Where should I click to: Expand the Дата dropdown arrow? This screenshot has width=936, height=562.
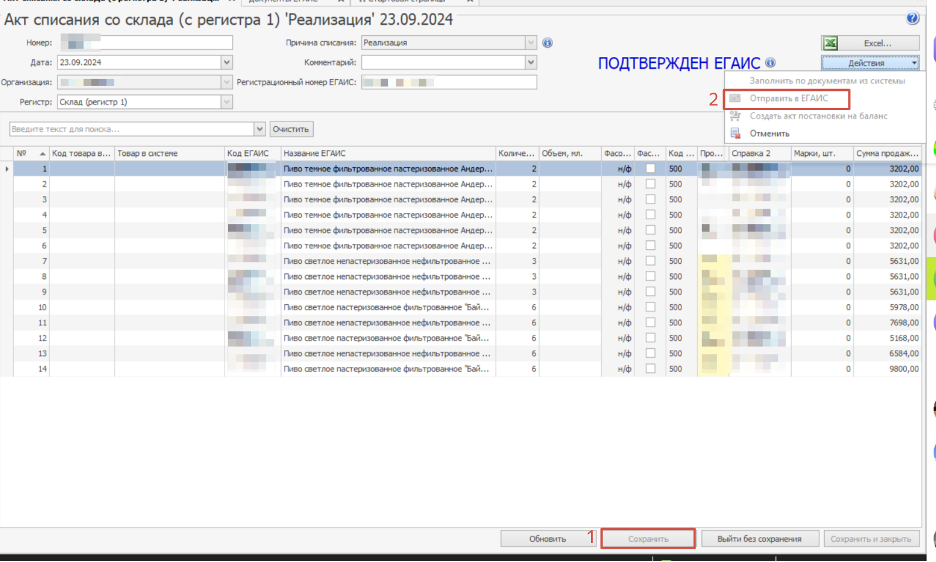226,62
